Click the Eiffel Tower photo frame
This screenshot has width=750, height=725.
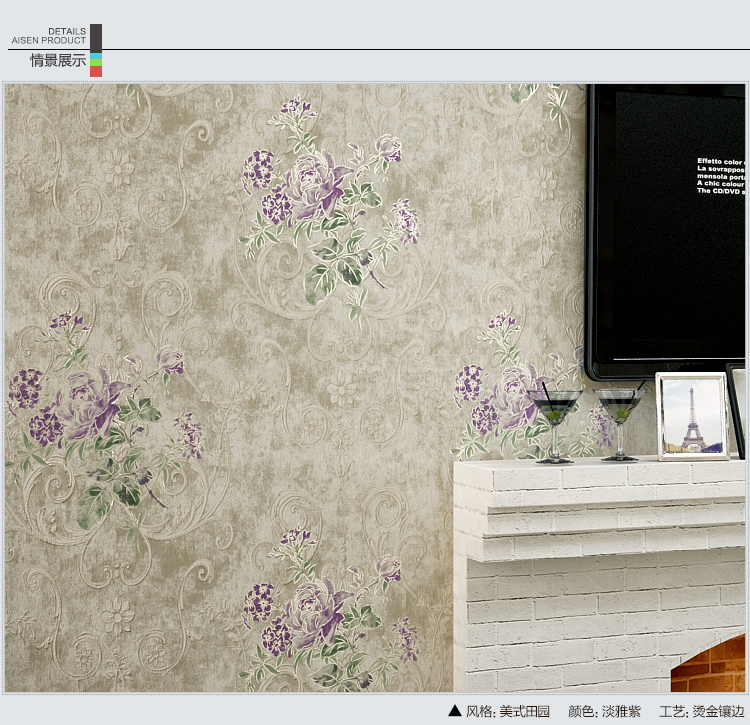click(691, 417)
